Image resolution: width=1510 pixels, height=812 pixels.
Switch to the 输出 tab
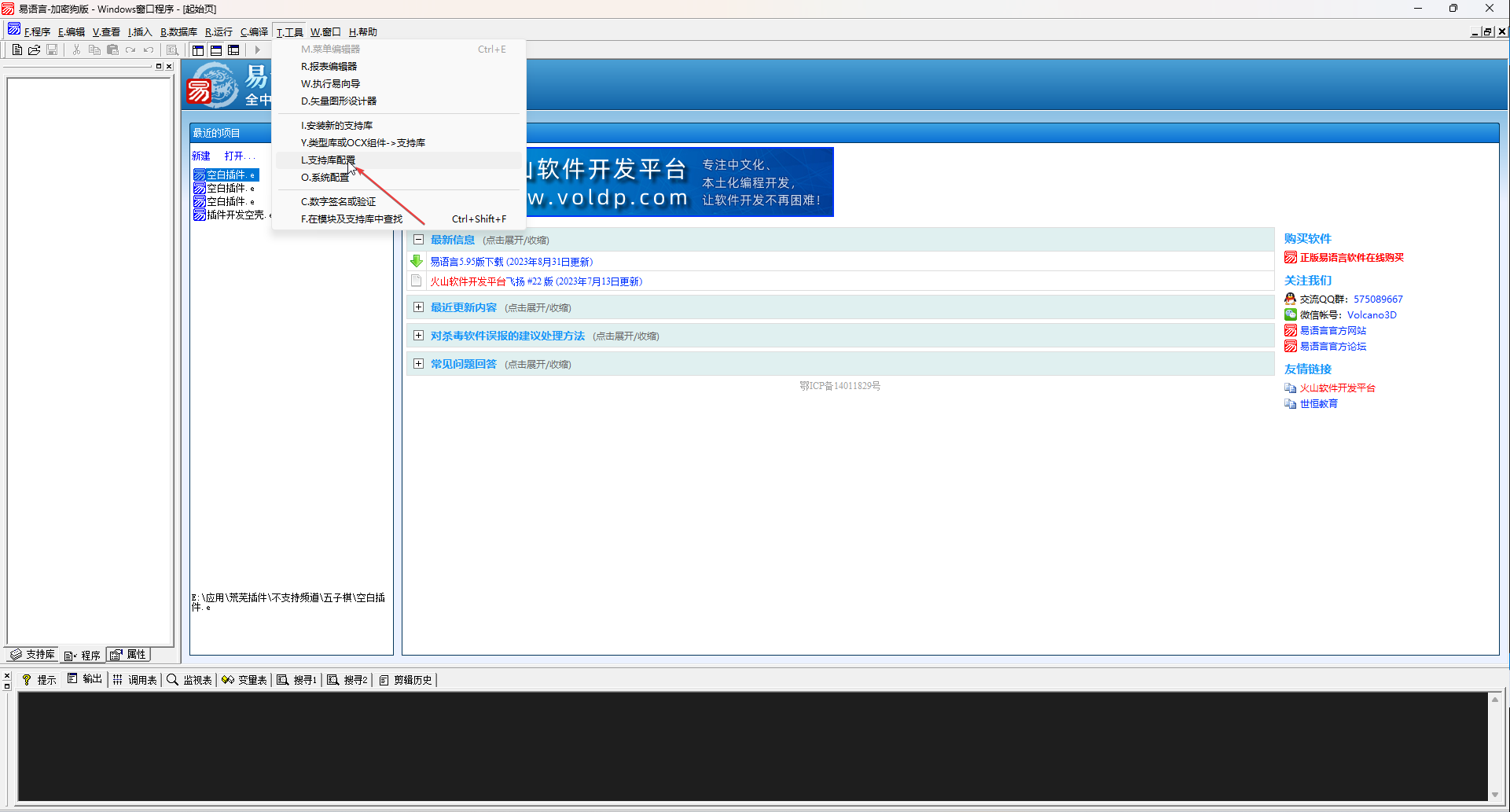[85, 680]
